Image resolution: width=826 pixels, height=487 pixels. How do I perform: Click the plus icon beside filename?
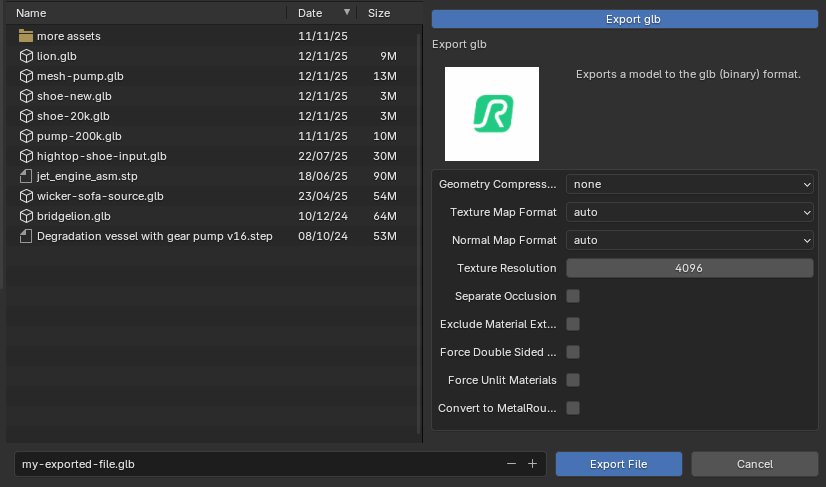pyautogui.click(x=532, y=464)
